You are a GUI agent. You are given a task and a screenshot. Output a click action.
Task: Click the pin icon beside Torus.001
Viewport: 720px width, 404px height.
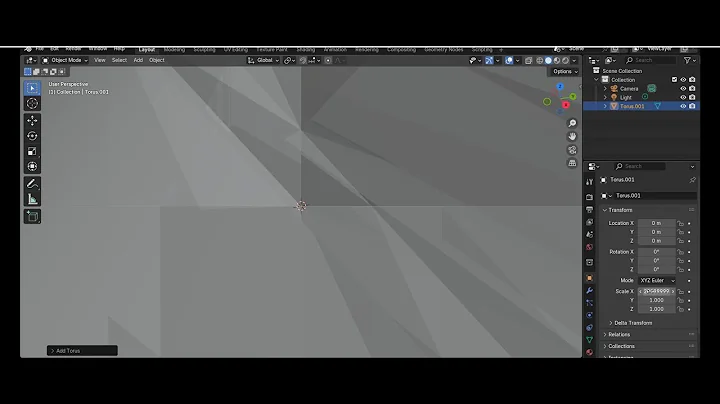pyautogui.click(x=692, y=180)
